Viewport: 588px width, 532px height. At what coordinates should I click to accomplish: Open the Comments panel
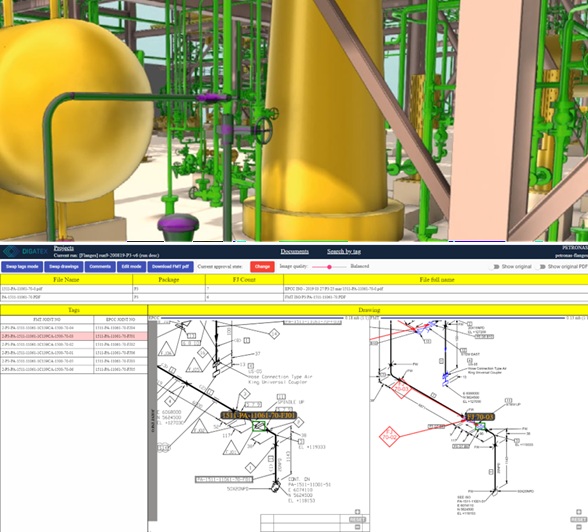tap(100, 267)
